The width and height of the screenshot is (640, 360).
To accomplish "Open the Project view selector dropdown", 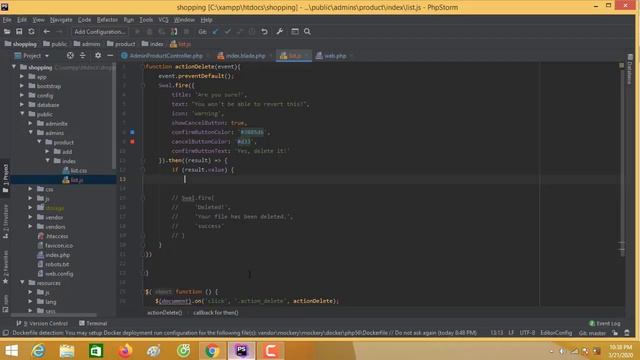I will pos(32,56).
